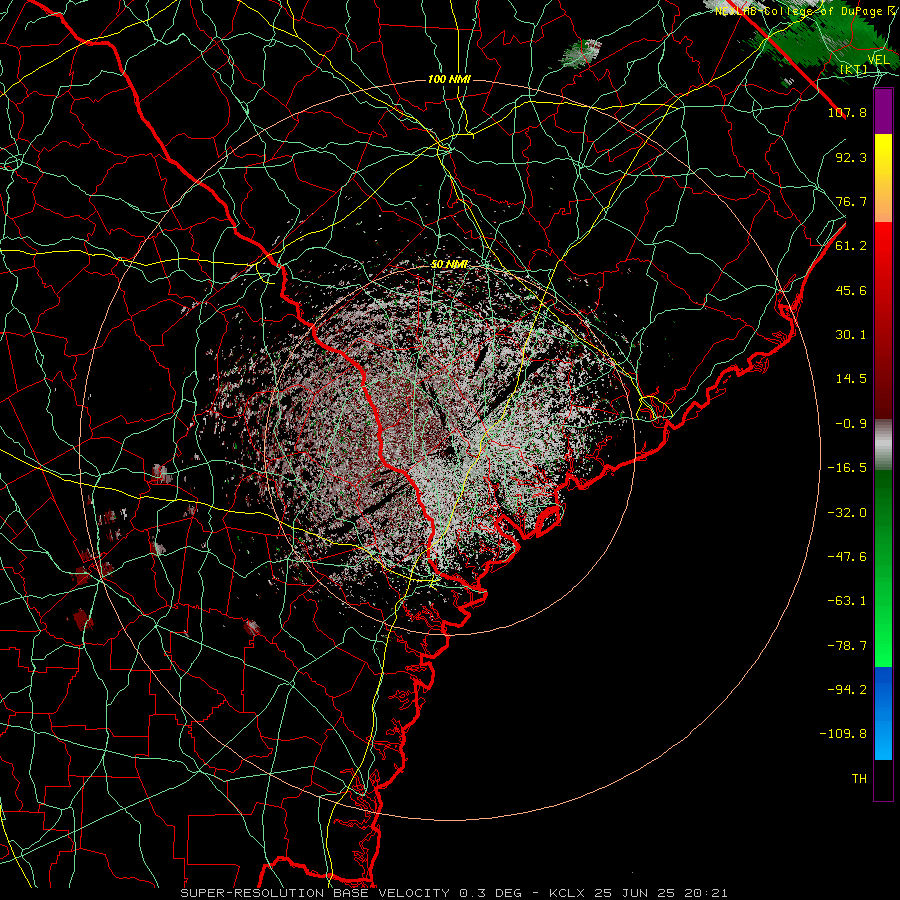The image size is (900, 900).
Task: Click the 61.2 legend value
Action: 851,246
